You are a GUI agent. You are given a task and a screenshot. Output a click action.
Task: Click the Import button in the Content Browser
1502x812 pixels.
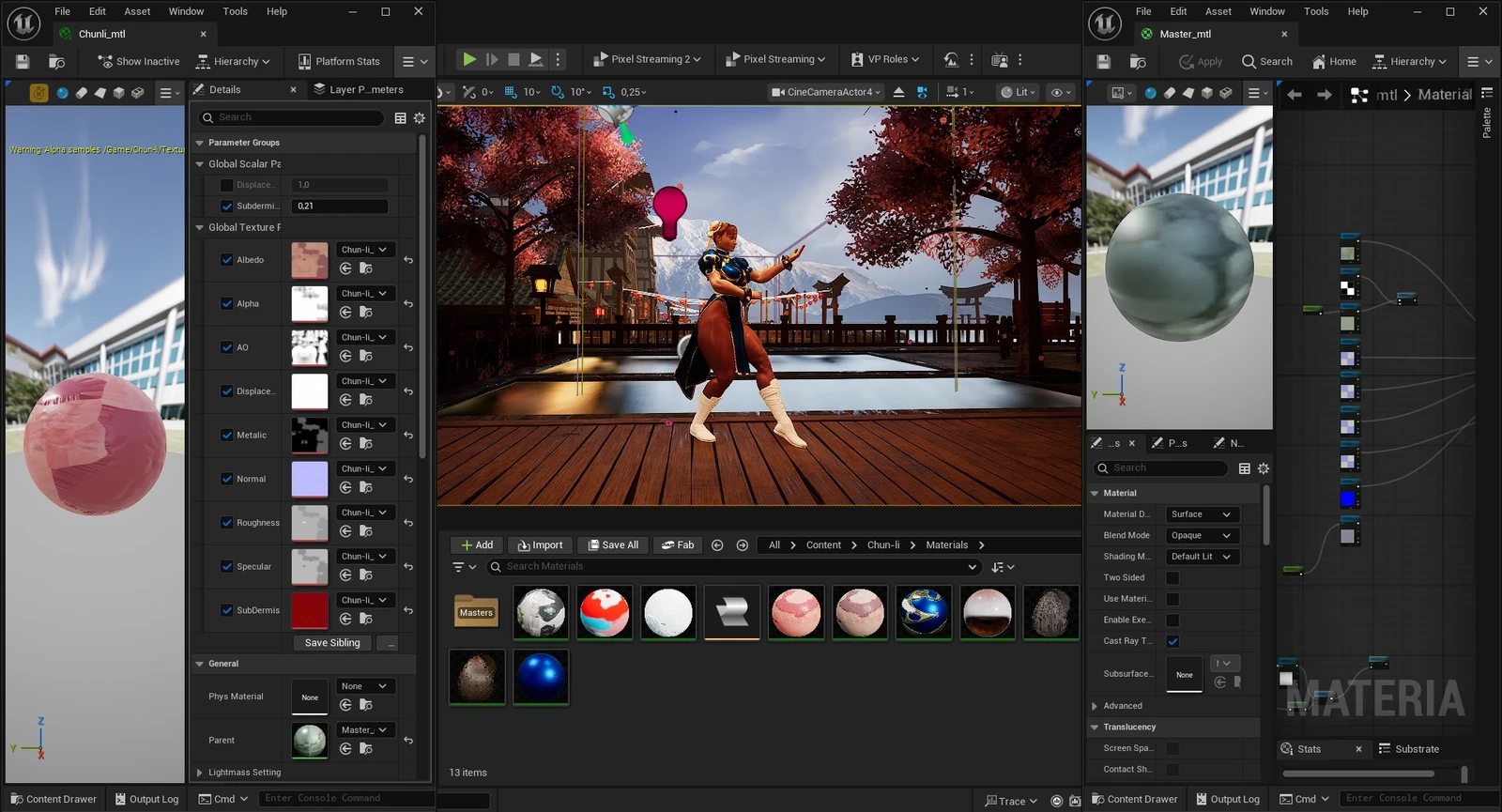pos(541,545)
